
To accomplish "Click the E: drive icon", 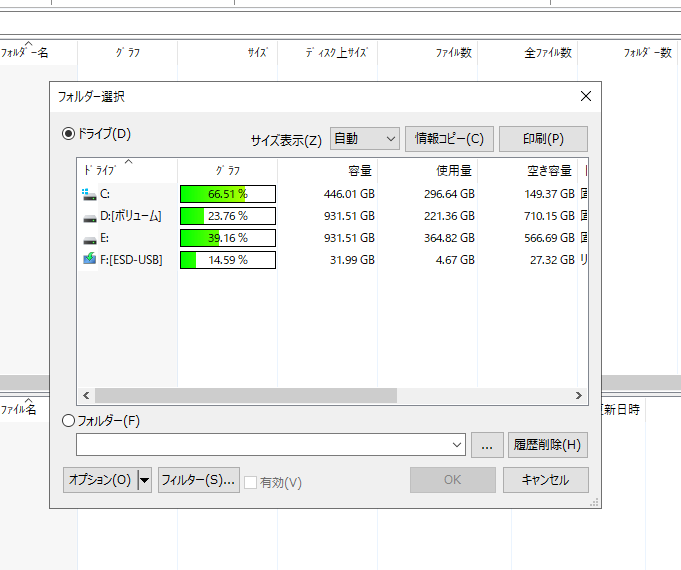I will (x=90, y=238).
